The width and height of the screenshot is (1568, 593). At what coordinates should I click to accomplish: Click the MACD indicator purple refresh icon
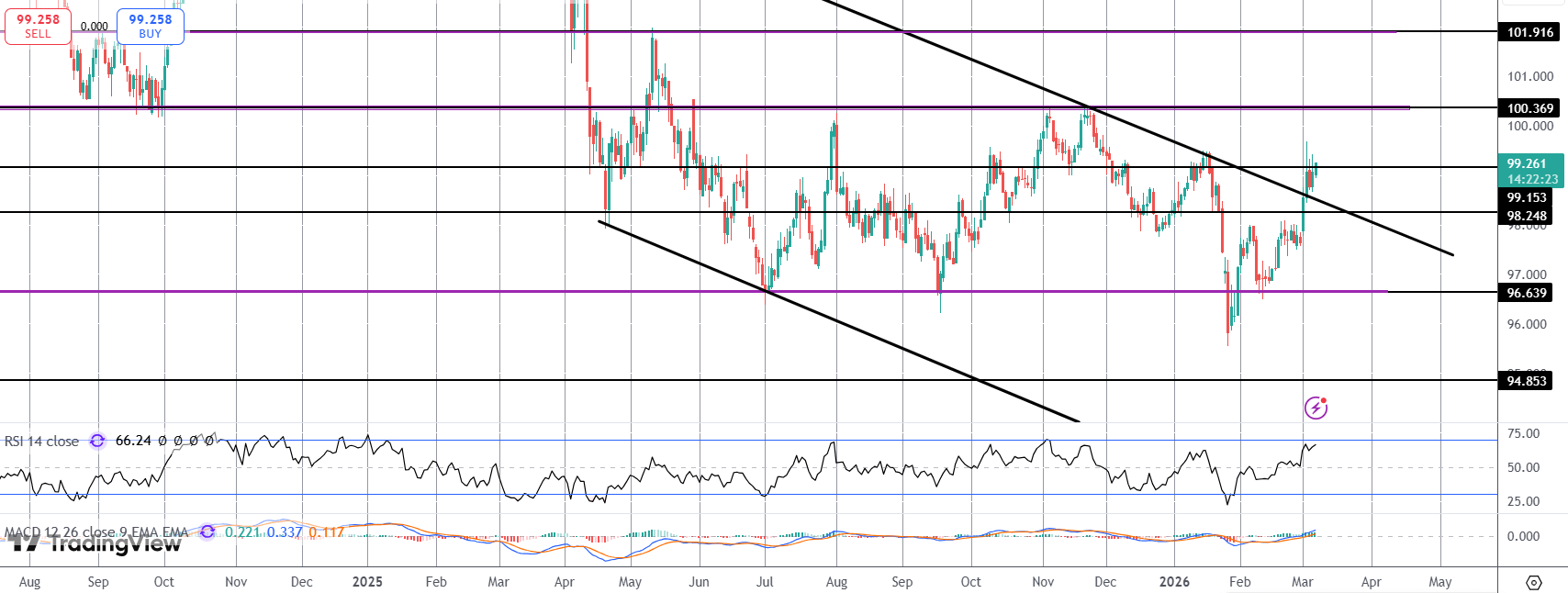click(x=207, y=531)
